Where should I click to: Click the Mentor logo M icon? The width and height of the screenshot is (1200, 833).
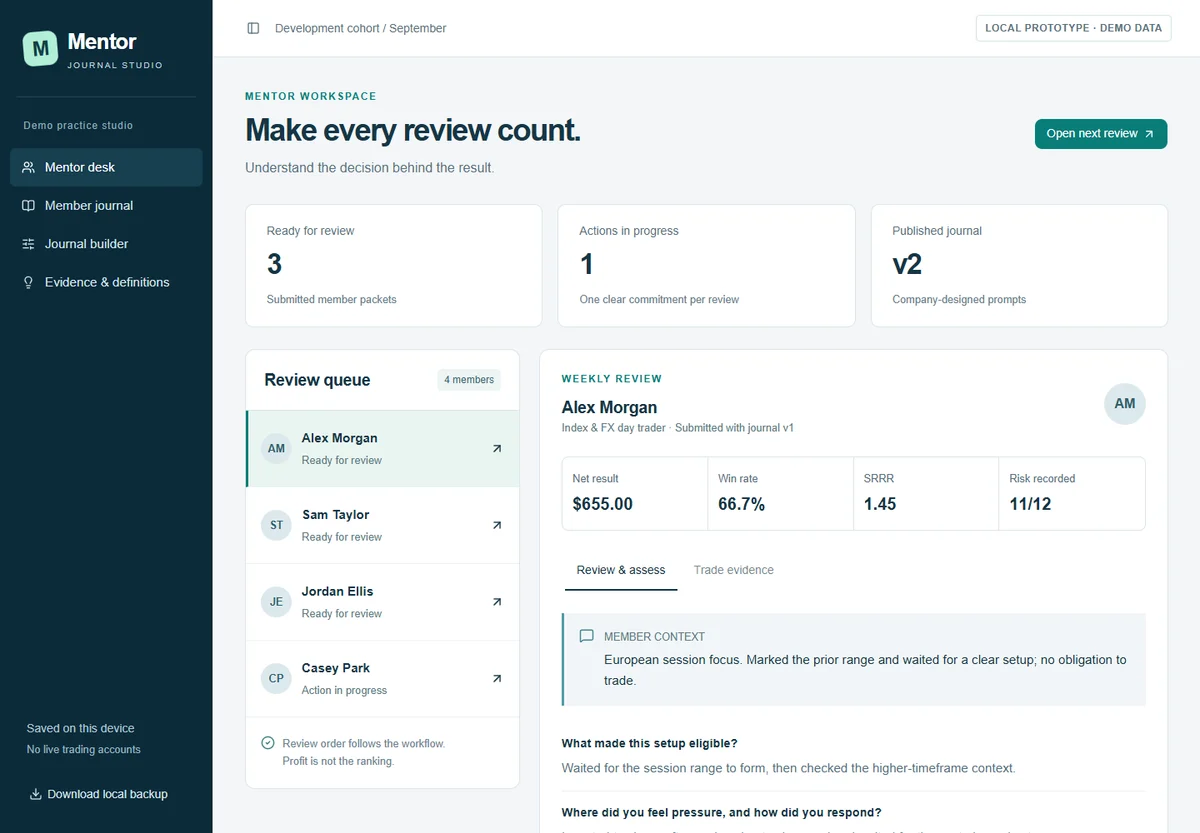pyautogui.click(x=41, y=48)
